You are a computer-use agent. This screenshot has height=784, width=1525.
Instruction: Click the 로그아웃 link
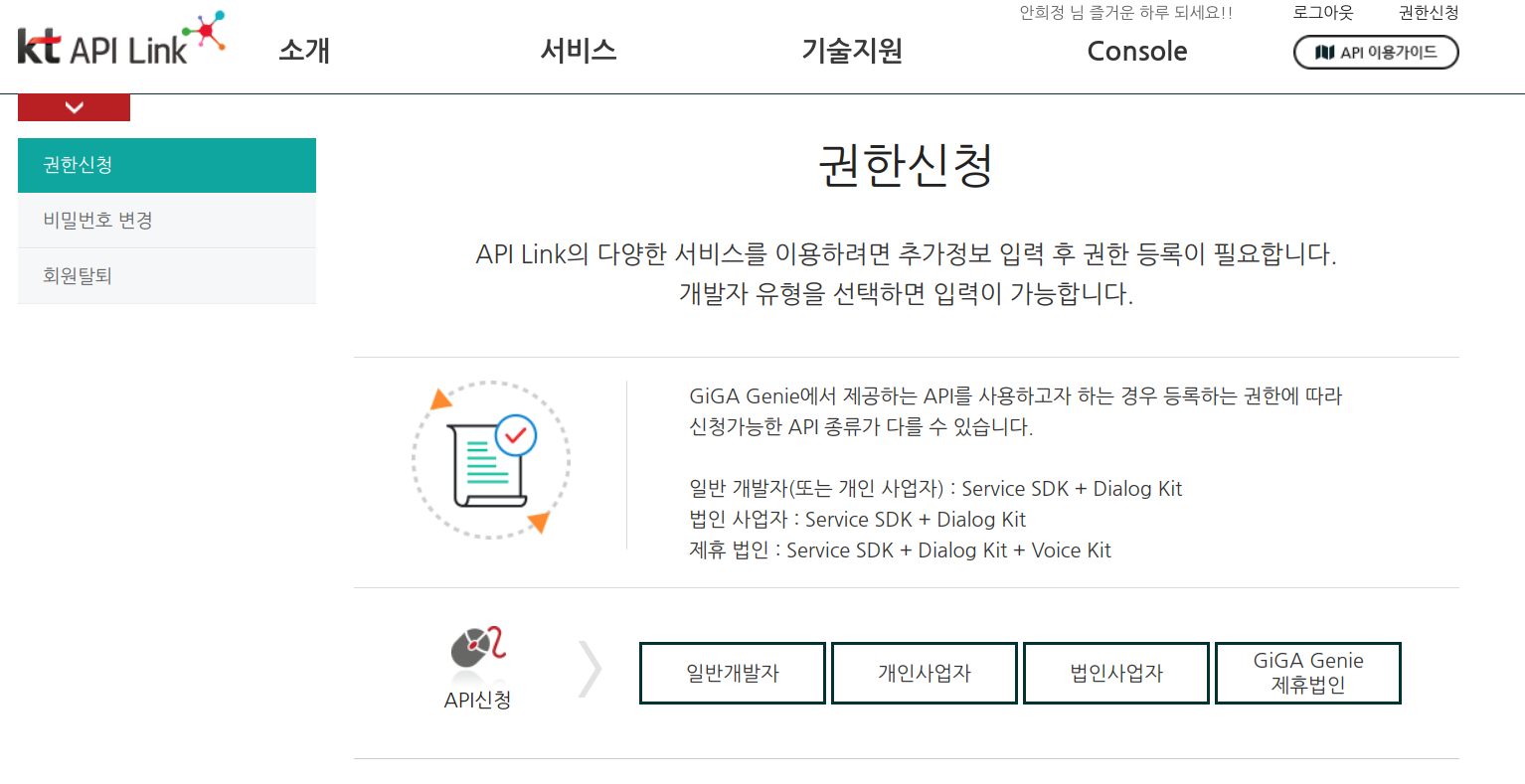tap(1323, 13)
